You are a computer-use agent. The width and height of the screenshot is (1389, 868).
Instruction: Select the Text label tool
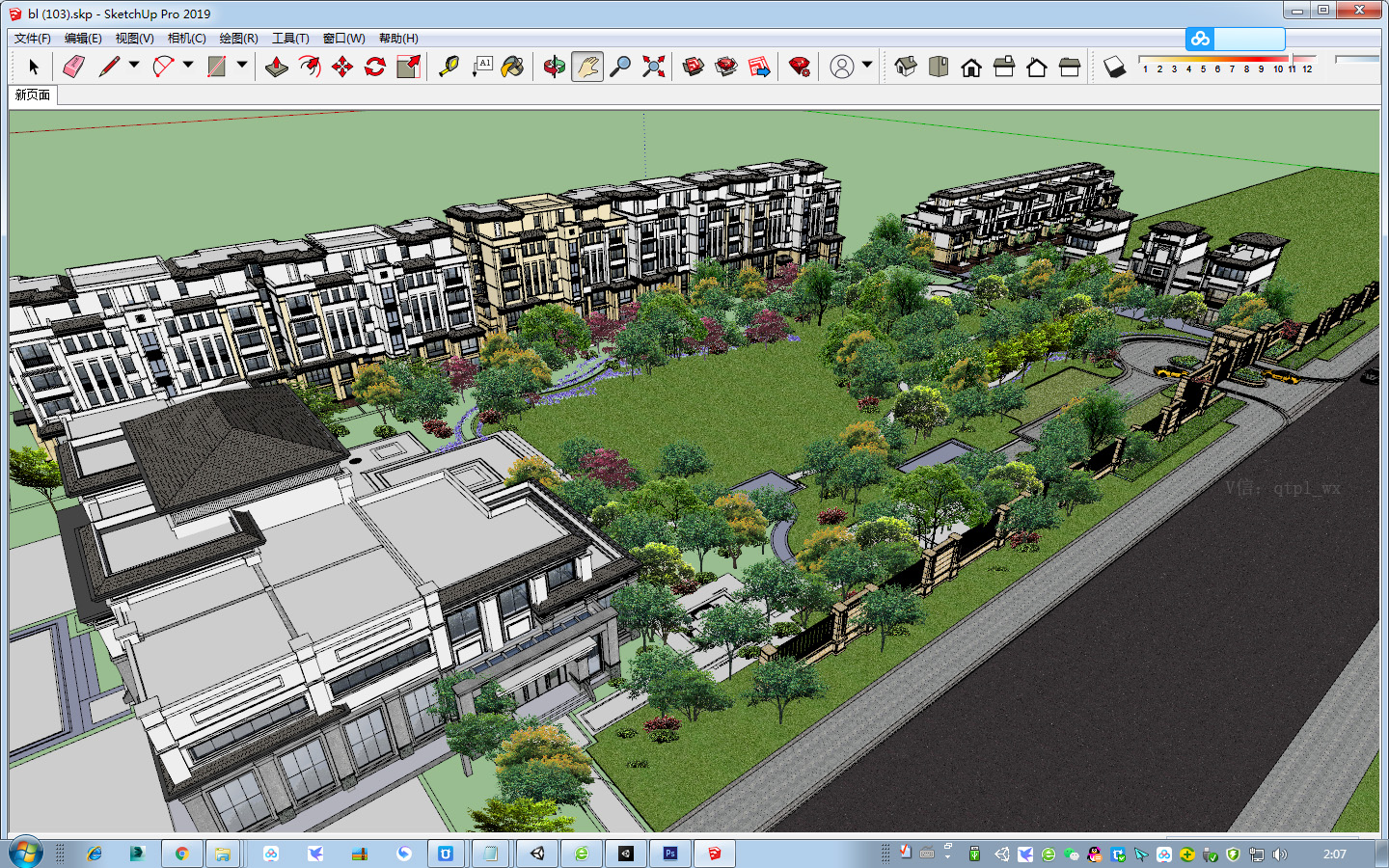click(x=481, y=67)
